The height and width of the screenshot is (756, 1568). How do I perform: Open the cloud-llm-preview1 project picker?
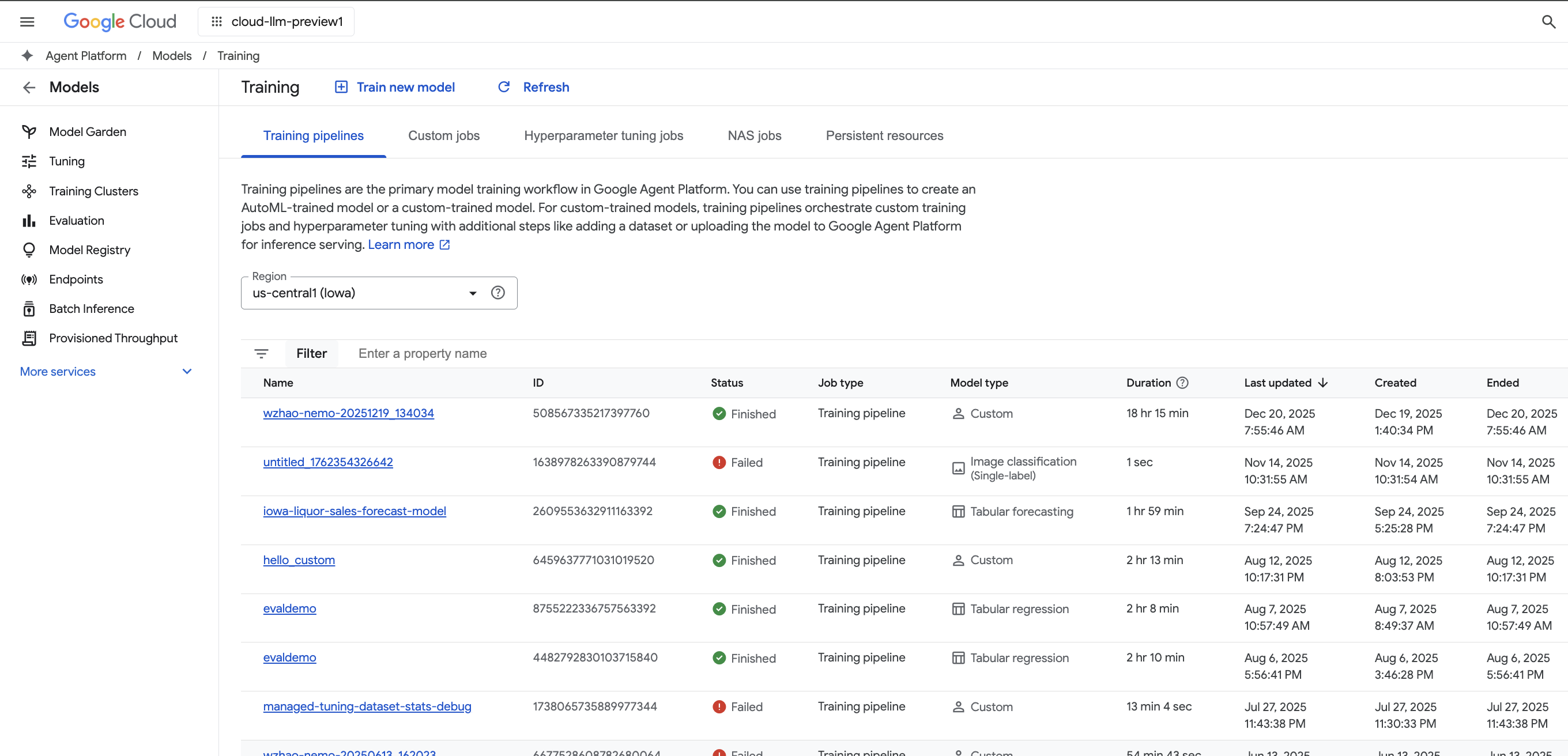(x=275, y=21)
